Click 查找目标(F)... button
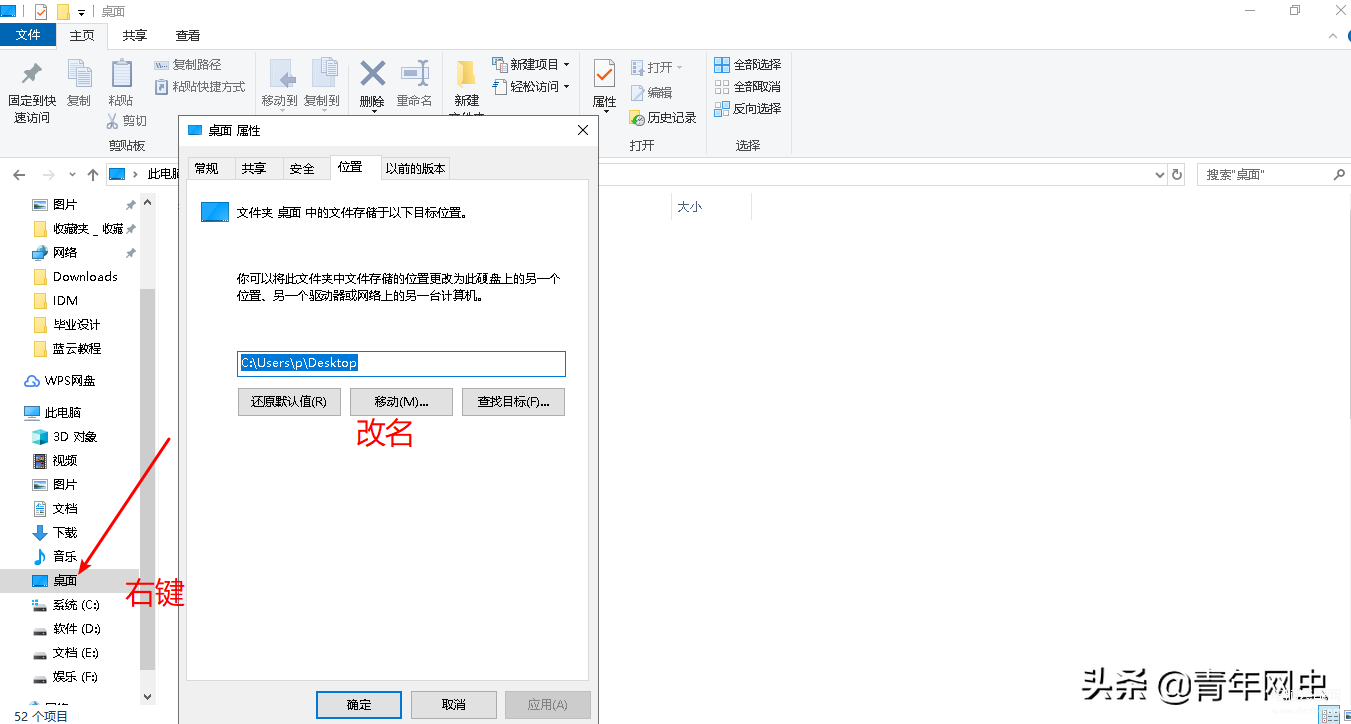The width and height of the screenshot is (1351, 724). pos(514,402)
